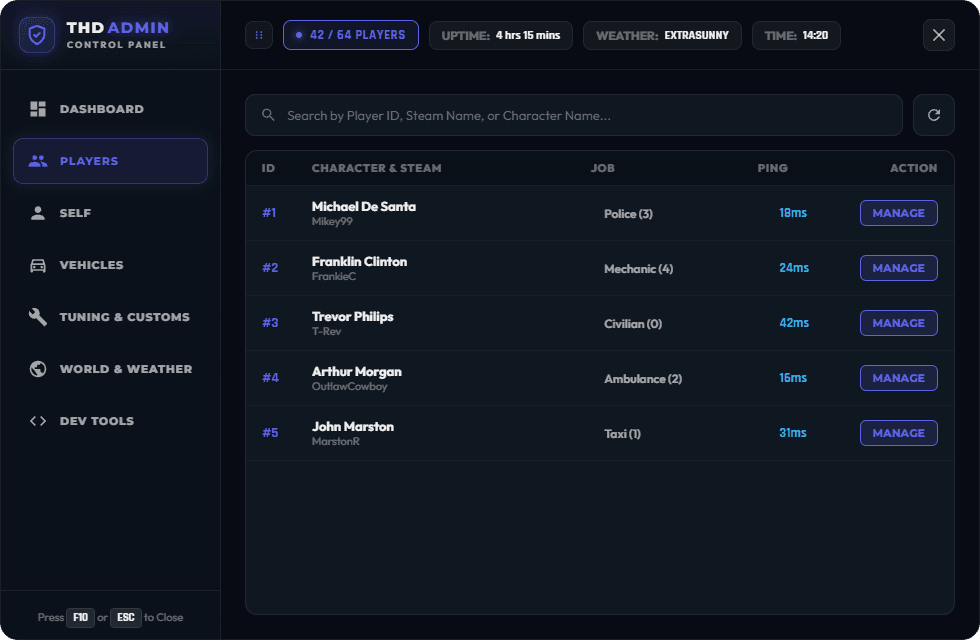Screen dimensions: 980x640
Task: Manage player John Marston
Action: [x=899, y=433]
